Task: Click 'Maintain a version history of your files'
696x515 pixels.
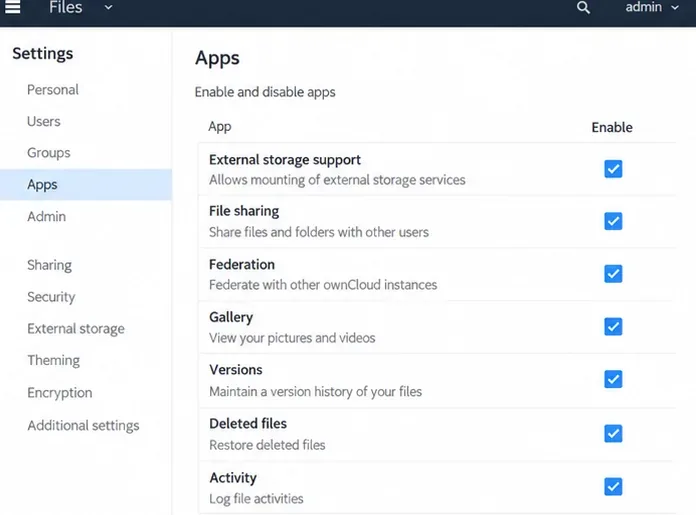Action: pyautogui.click(x=316, y=391)
